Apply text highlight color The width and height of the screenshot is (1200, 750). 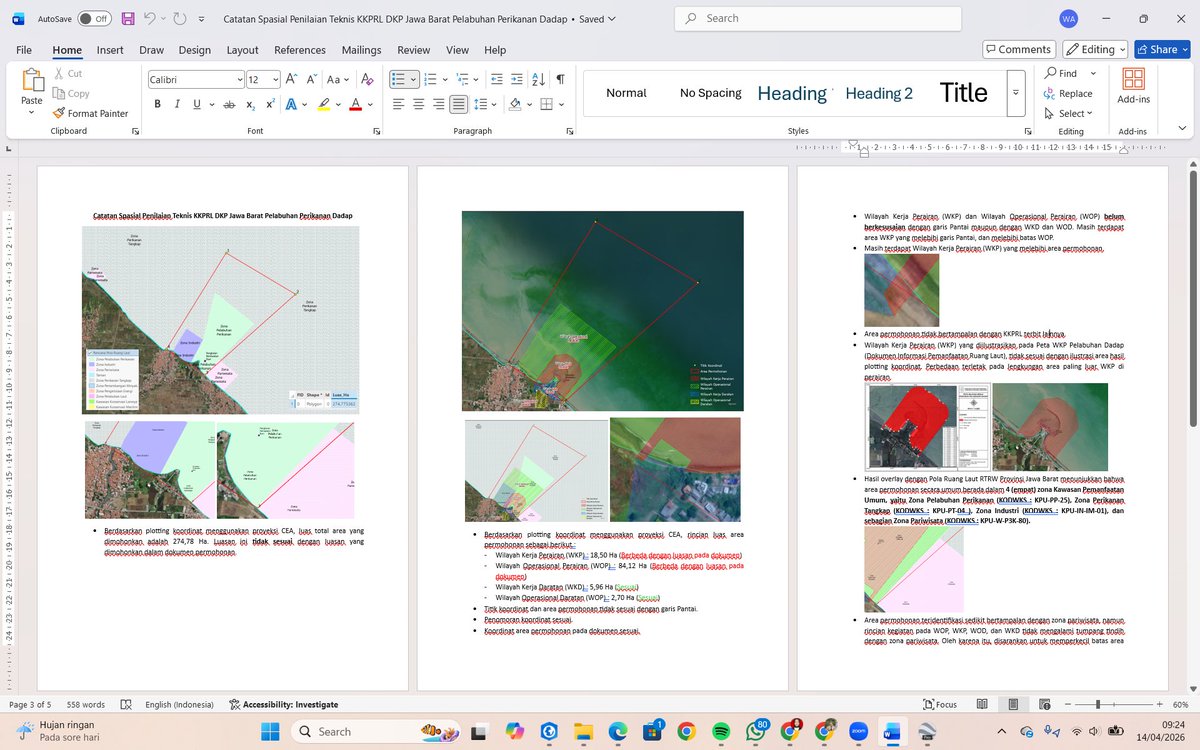pos(323,104)
